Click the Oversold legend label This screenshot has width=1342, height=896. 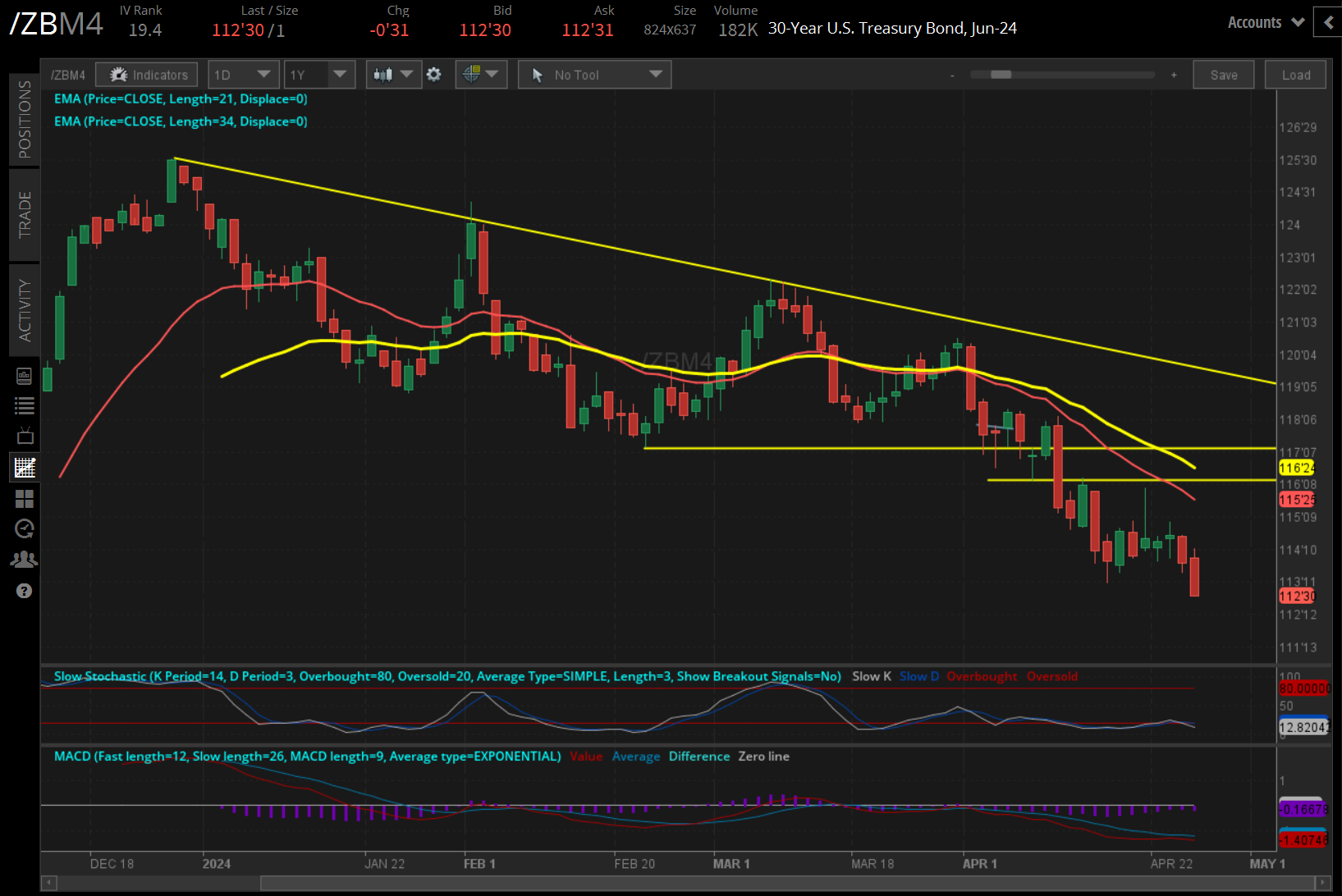pyautogui.click(x=1052, y=676)
